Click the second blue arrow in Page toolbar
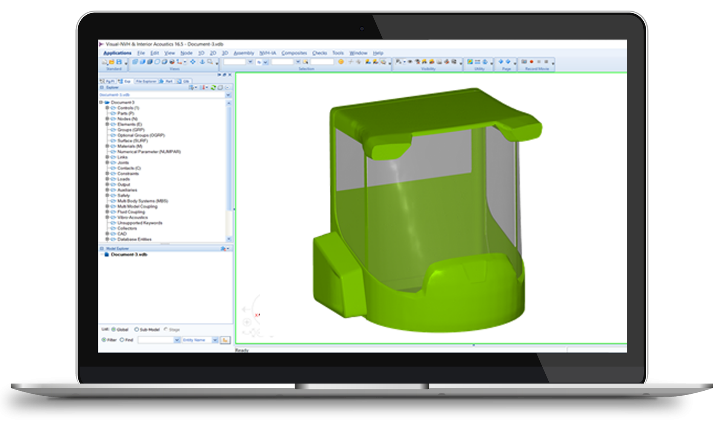The image size is (713, 422). 508,62
